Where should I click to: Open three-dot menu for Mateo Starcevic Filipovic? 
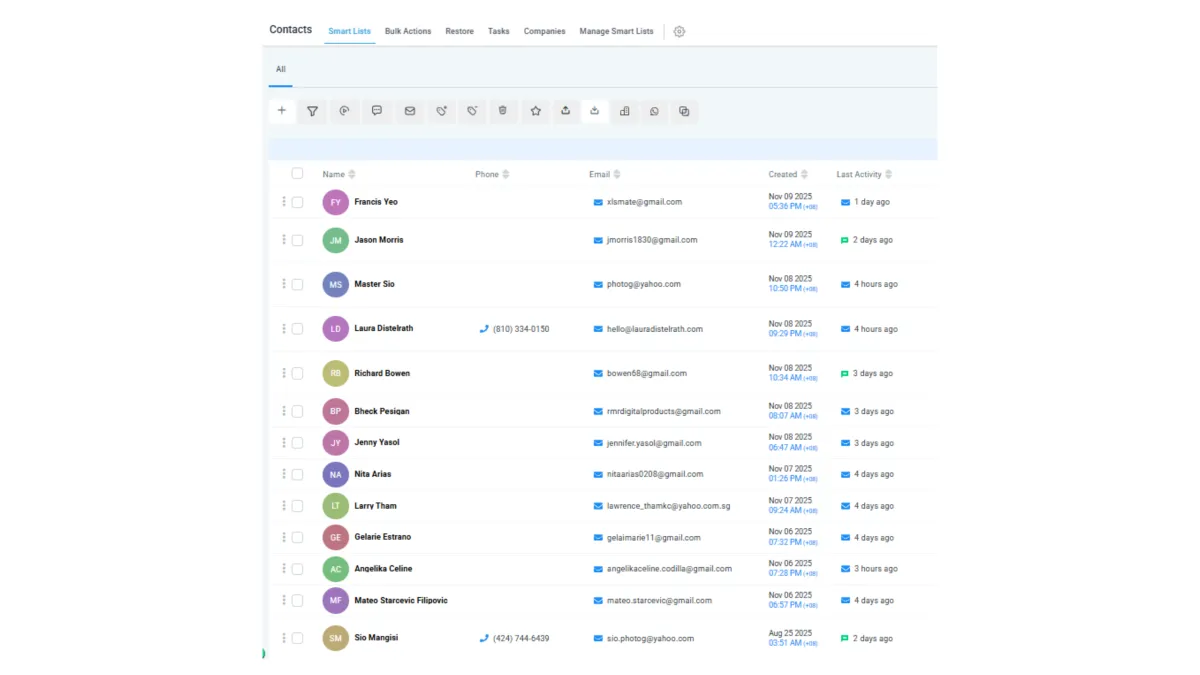(284, 600)
